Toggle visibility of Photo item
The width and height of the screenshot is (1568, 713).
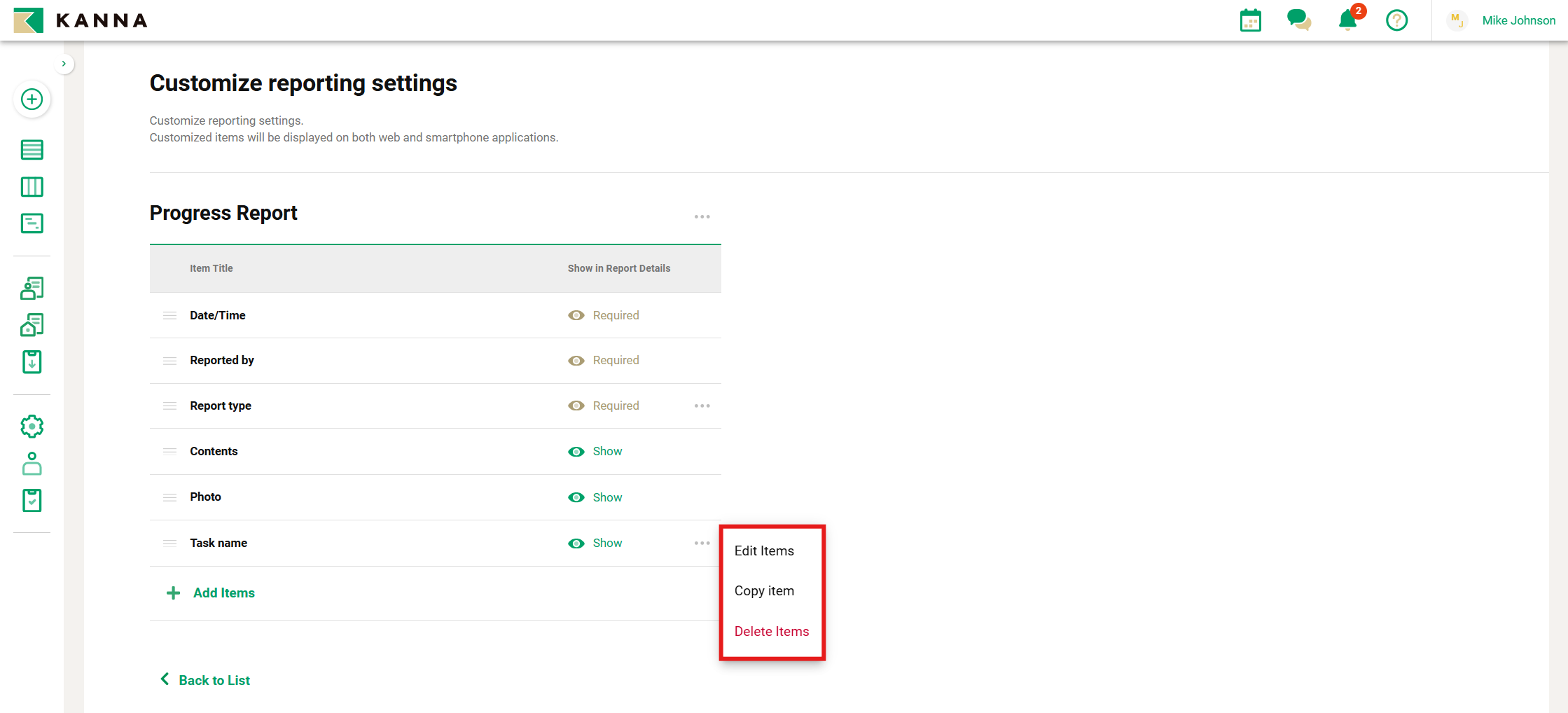click(576, 497)
